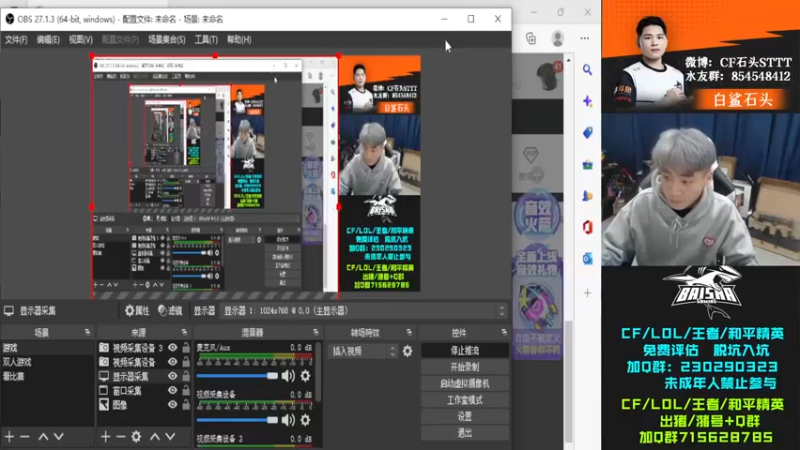The width and height of the screenshot is (800, 450).
Task: Open Edge Settings and more ellipsis
Action: [585, 38]
